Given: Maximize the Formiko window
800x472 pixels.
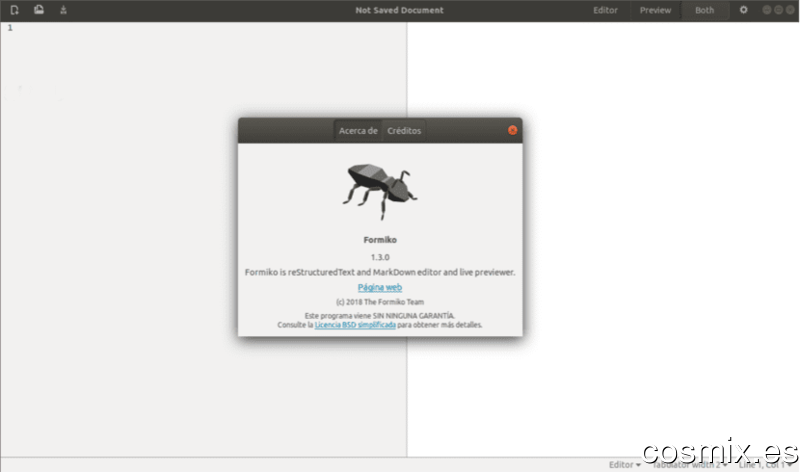Looking at the screenshot, I should (x=779, y=10).
